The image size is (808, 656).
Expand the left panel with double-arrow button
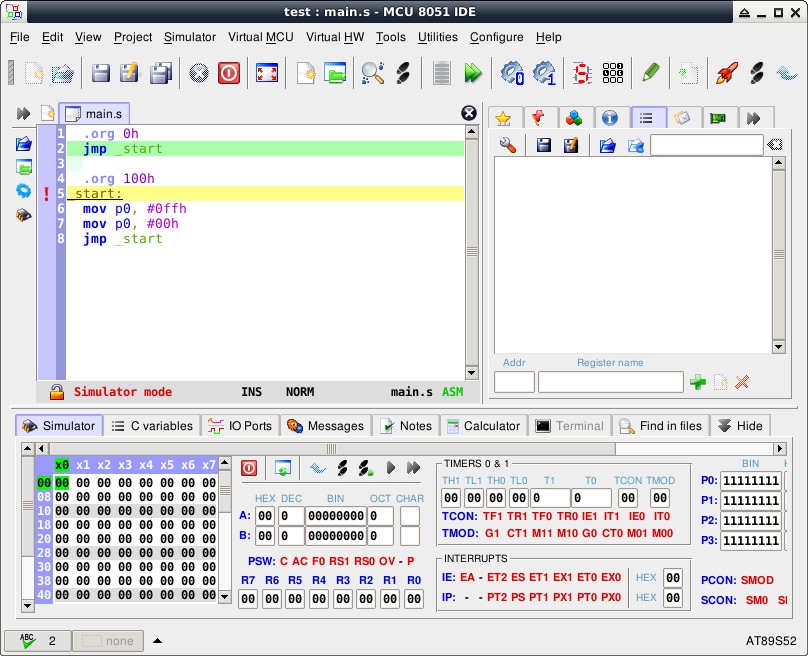pyautogui.click(x=23, y=115)
